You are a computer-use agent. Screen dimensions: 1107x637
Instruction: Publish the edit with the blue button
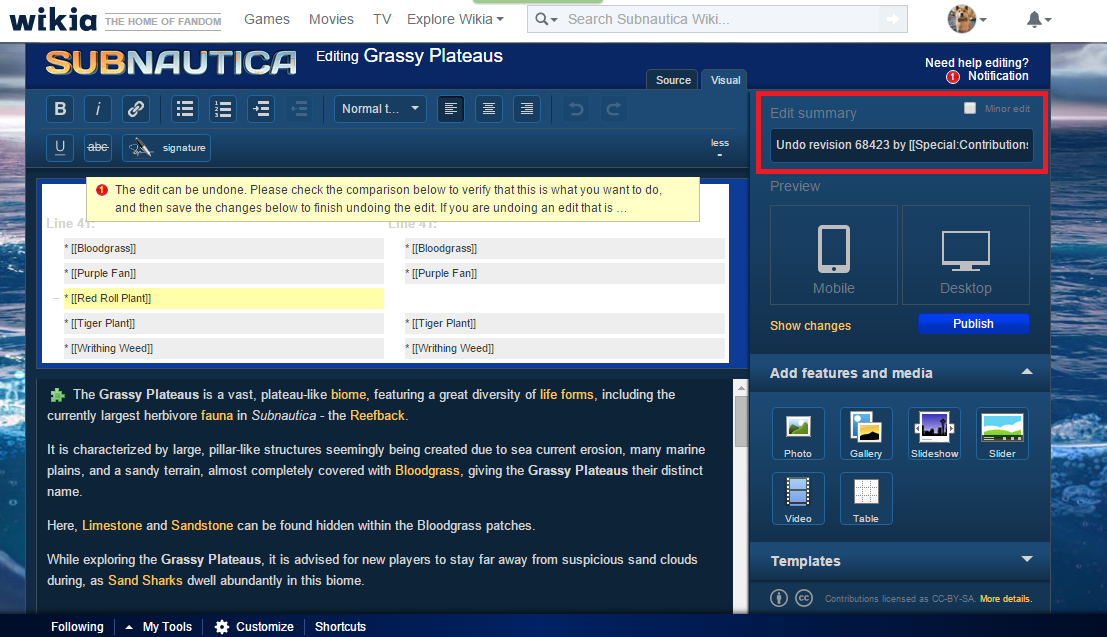[974, 323]
